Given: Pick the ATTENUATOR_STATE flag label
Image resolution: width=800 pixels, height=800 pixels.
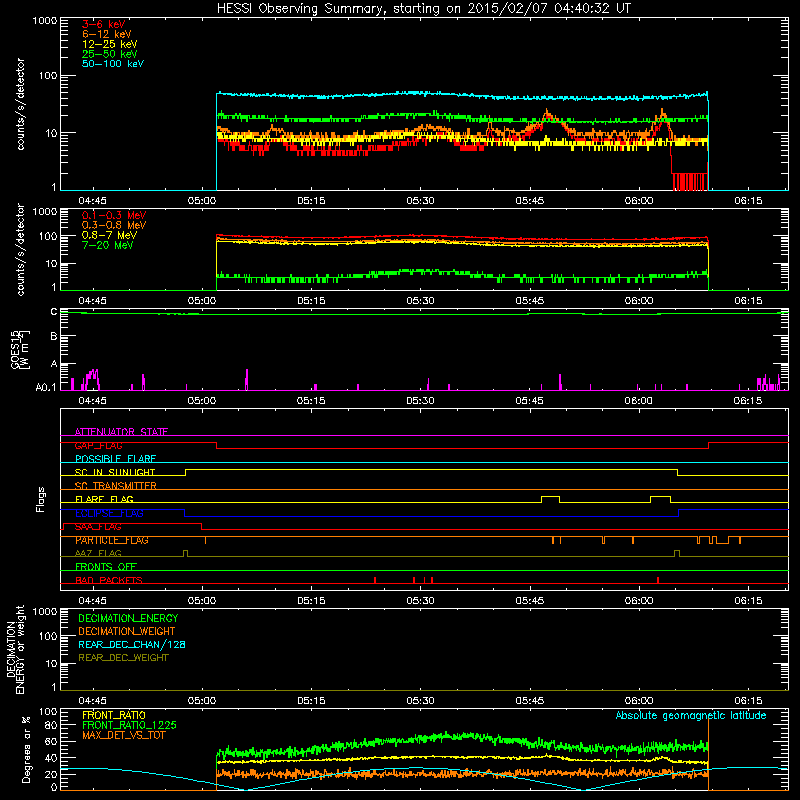Looking at the screenshot, I should (x=121, y=432).
